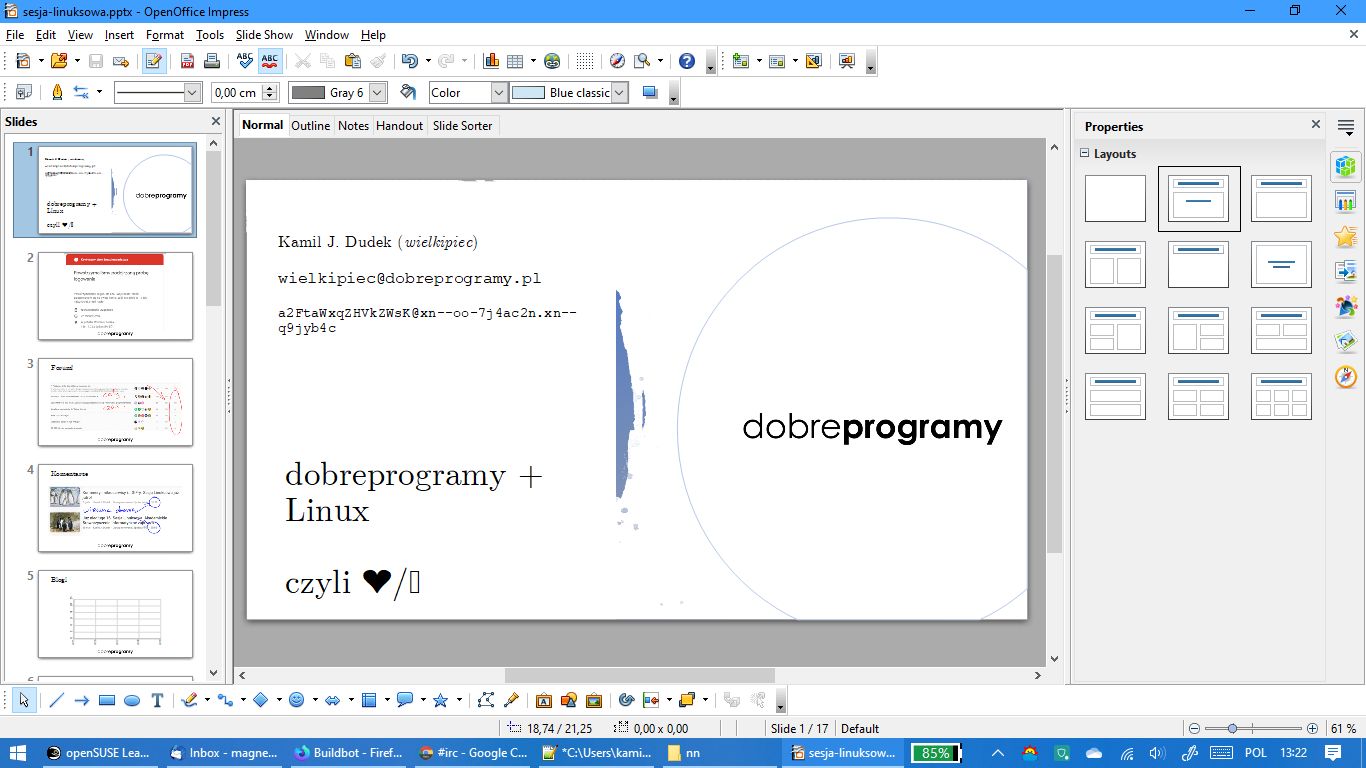Expand the Block Arrows dropdown arrow

(351, 700)
